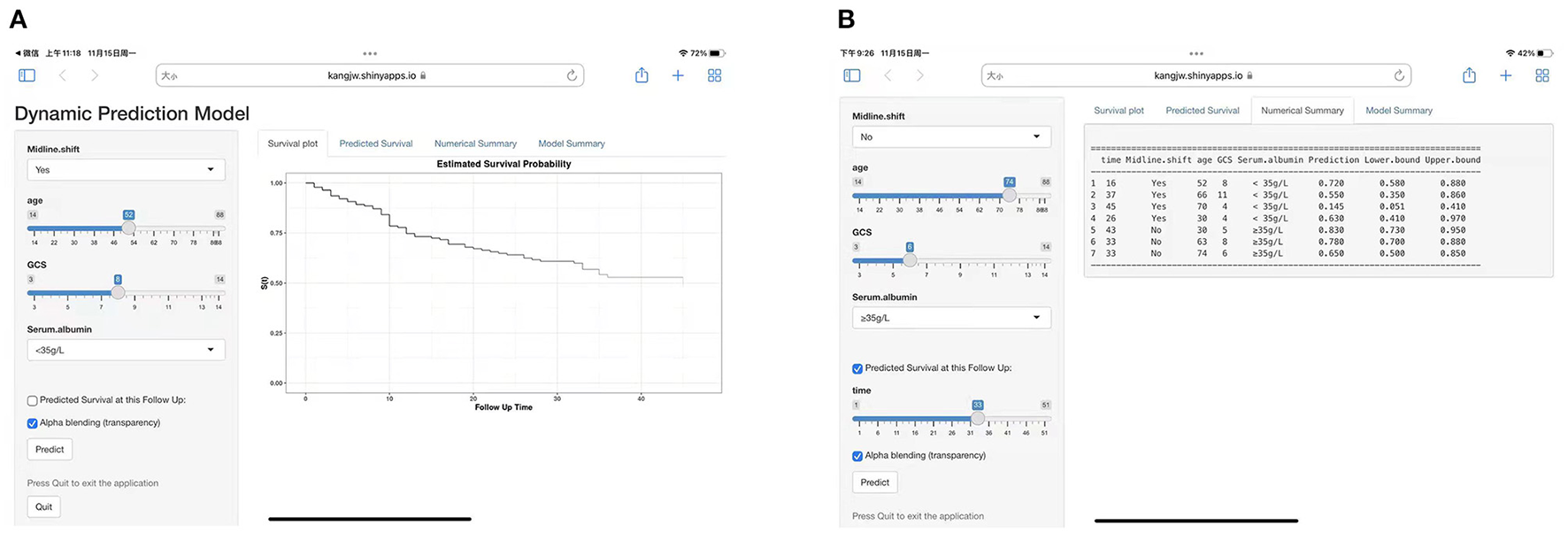Uncheck Alpha blending (transparency) in panel B
This screenshot has height=533, width=1568.
pyautogui.click(x=857, y=456)
